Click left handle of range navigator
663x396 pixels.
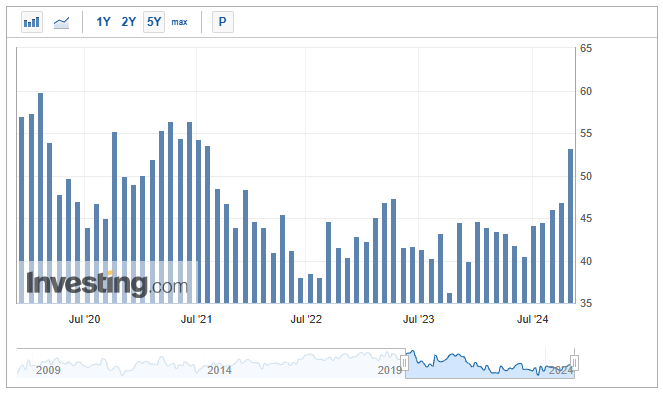(405, 363)
